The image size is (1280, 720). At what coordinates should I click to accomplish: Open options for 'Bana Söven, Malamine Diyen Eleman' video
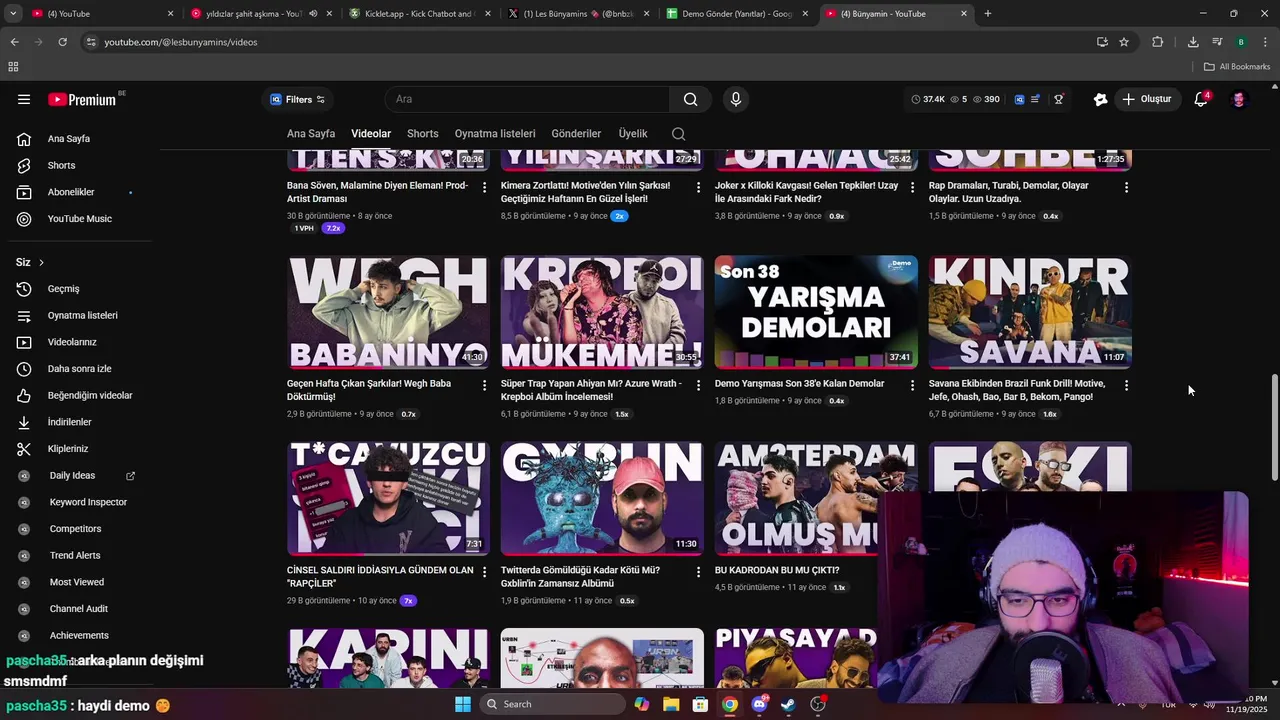pos(485,187)
